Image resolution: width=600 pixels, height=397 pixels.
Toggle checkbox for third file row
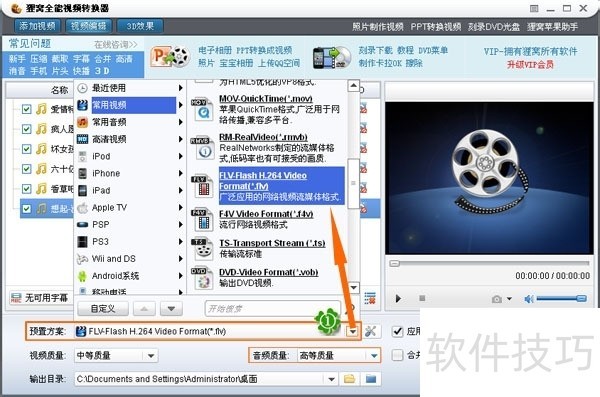26,149
